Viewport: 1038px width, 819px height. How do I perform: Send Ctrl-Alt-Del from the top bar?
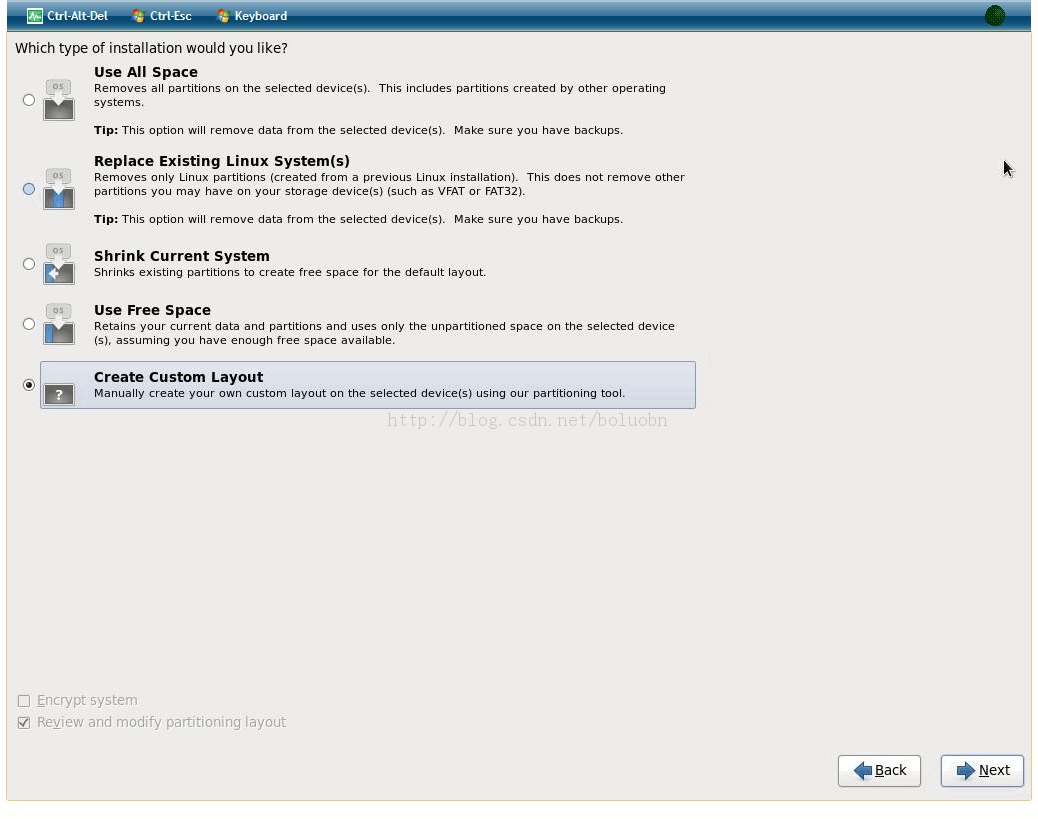[x=68, y=16]
